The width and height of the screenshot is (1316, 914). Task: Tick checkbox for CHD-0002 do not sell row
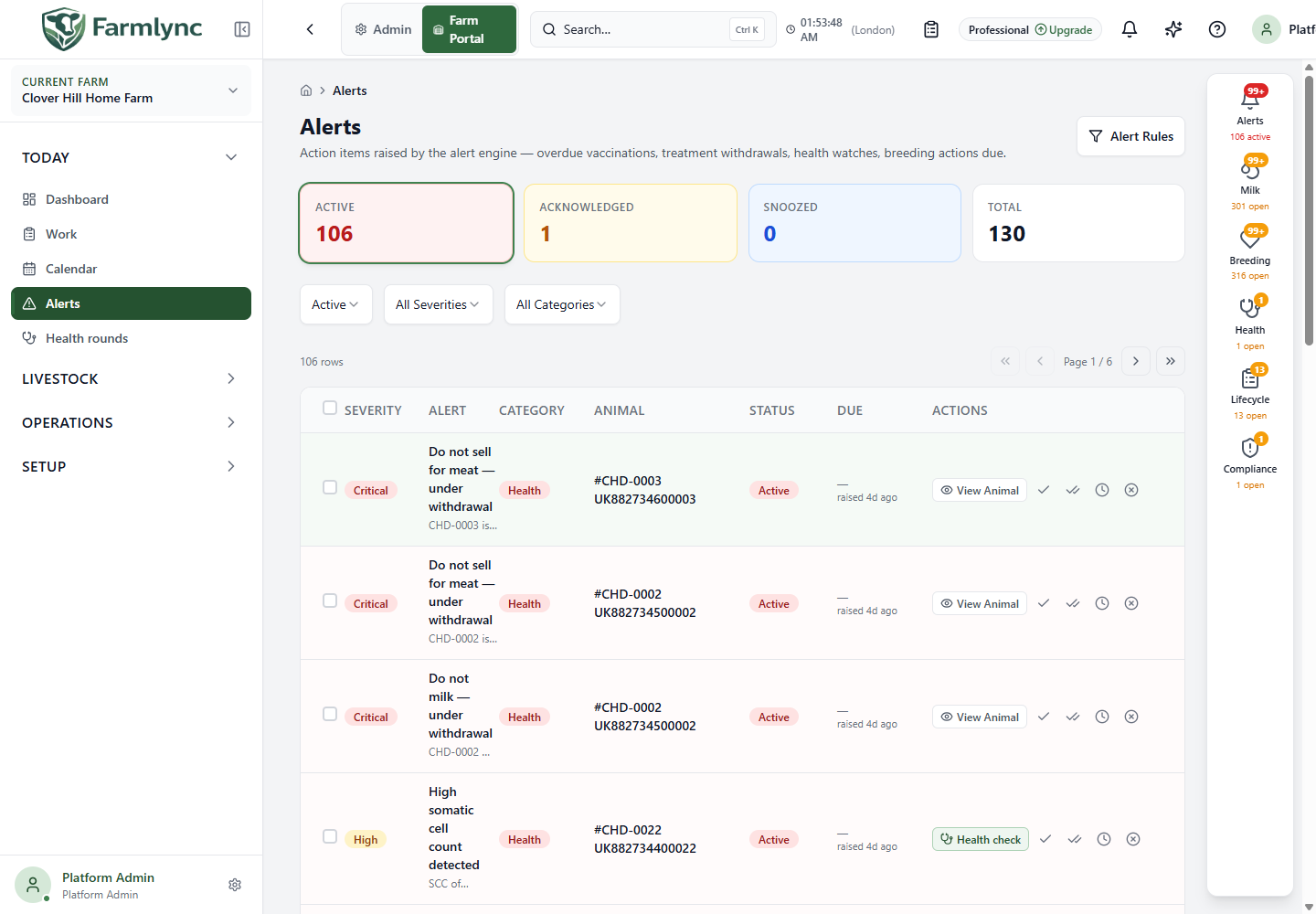point(330,600)
